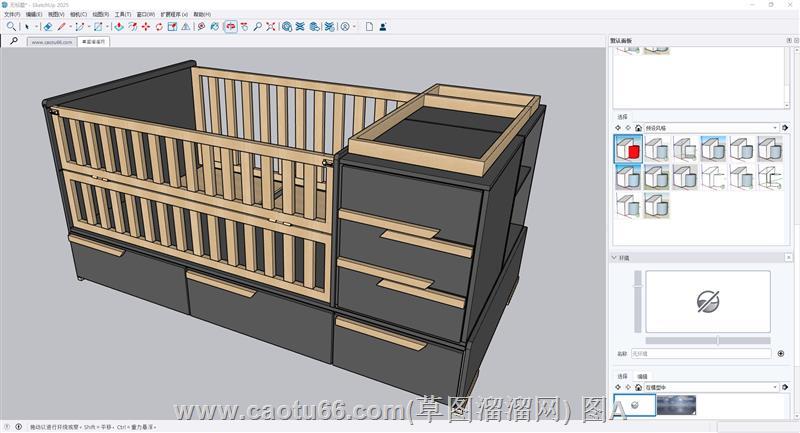The height and width of the screenshot is (433, 800).
Task: Switch to environment panel Edit tab
Action: coord(642,376)
